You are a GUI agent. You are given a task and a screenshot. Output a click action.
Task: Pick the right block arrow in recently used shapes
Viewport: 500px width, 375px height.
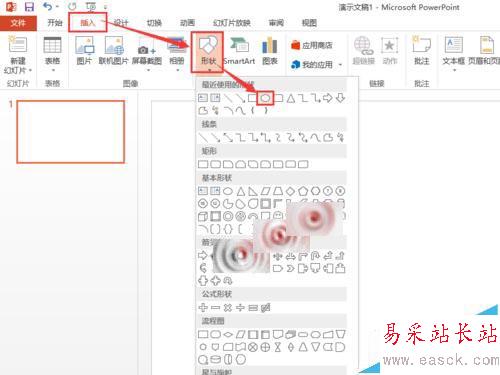(x=328, y=98)
